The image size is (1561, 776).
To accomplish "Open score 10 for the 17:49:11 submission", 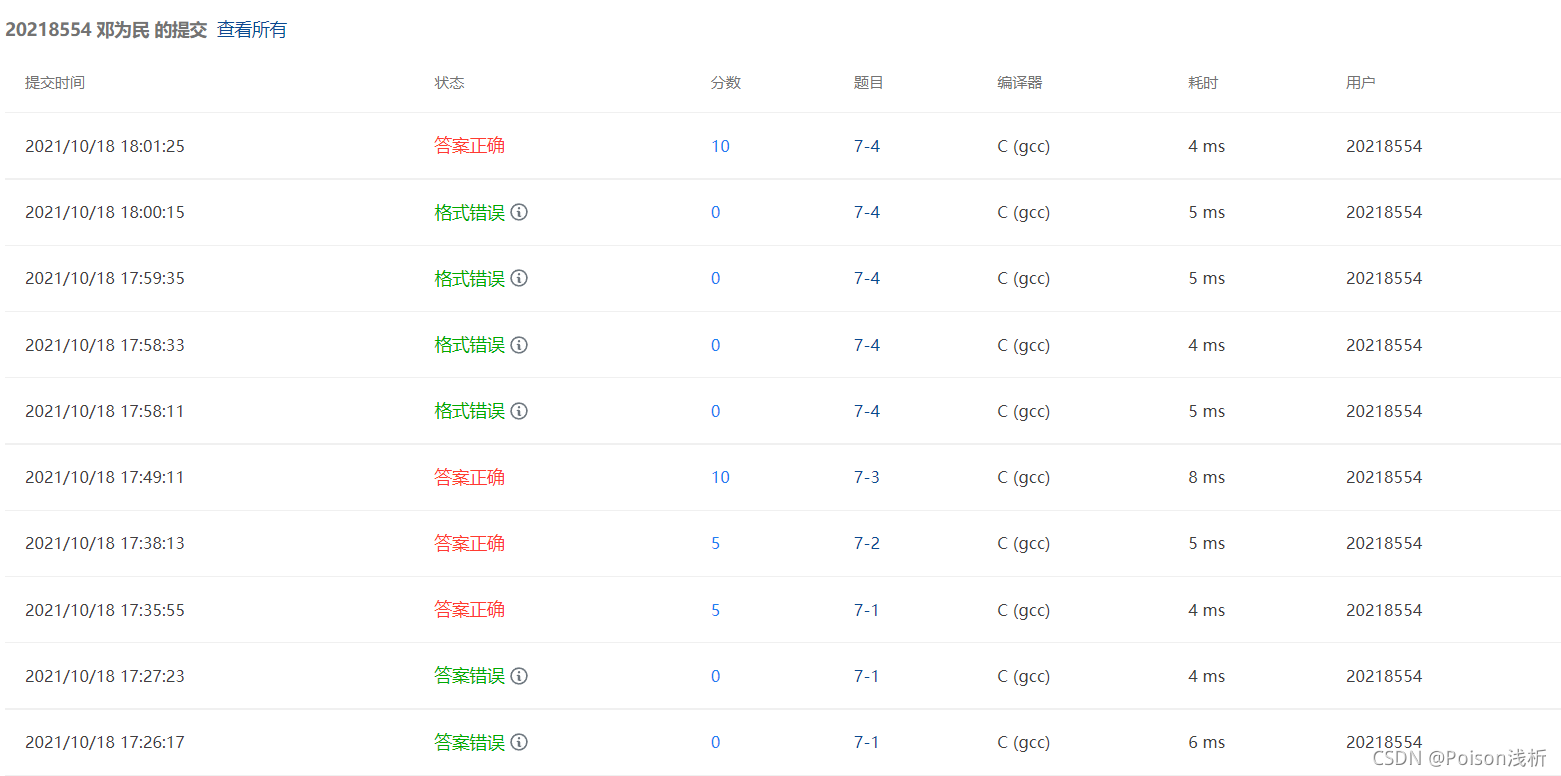I will 720,477.
